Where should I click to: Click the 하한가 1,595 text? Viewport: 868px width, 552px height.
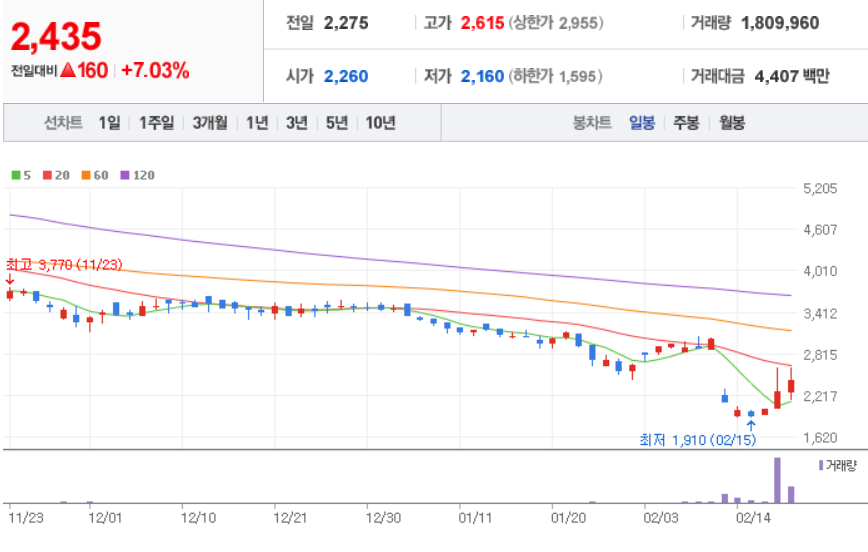[x=556, y=76]
